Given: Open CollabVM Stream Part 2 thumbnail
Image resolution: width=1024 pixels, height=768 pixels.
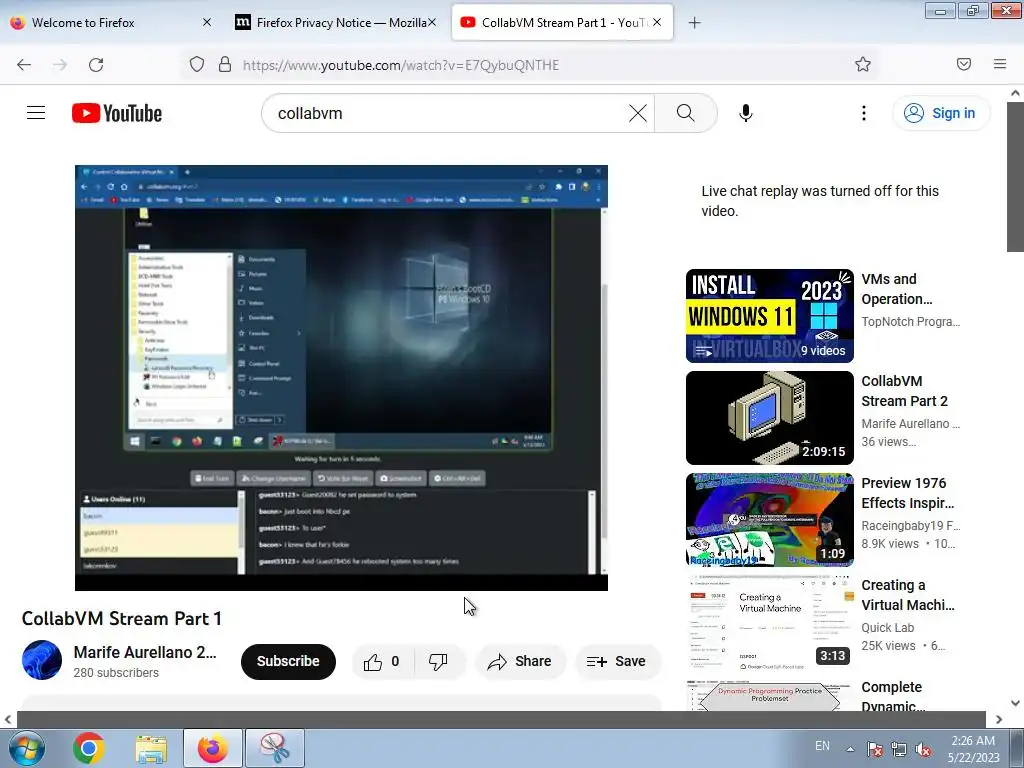Looking at the screenshot, I should coord(769,418).
